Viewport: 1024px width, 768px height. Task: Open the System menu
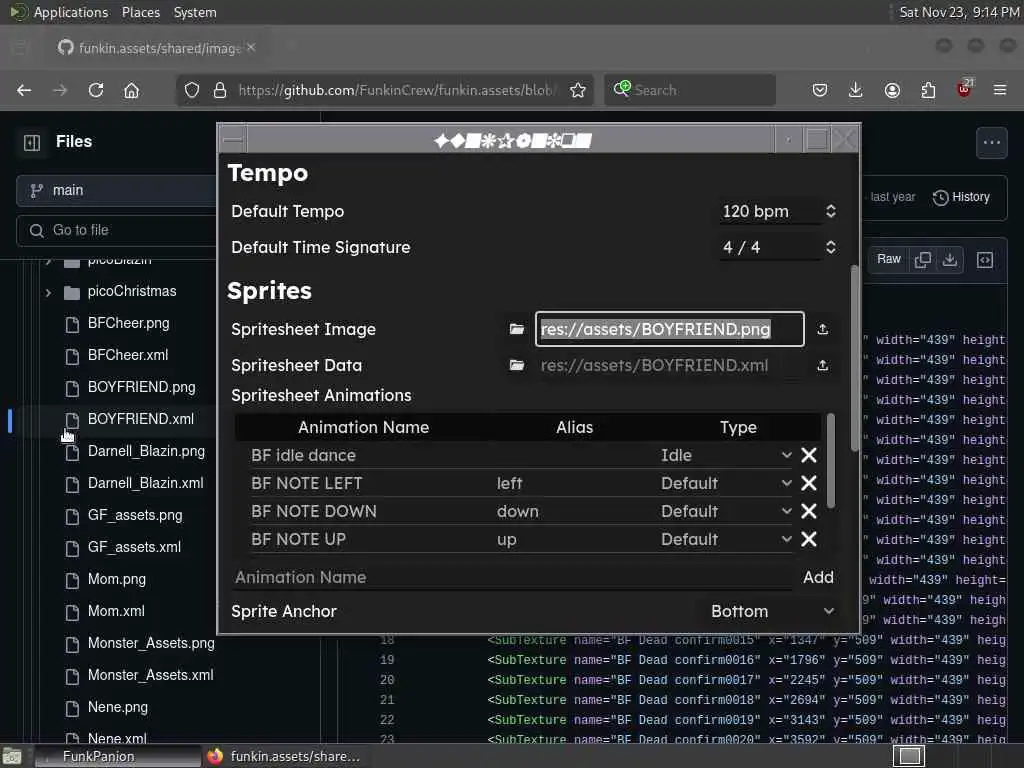click(195, 12)
